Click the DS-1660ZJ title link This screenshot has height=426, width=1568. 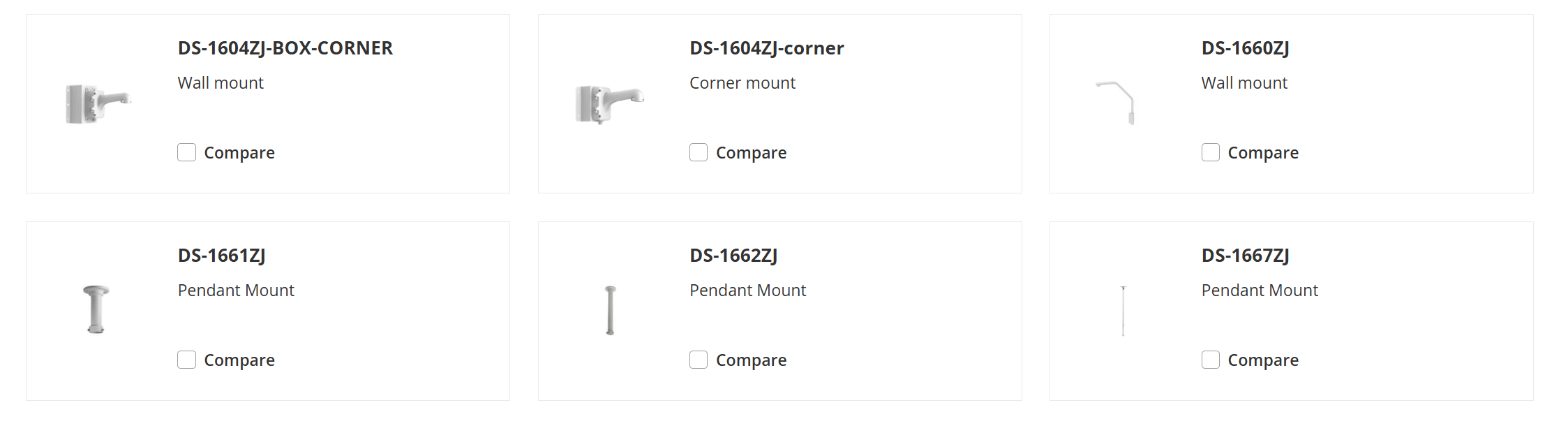click(x=1245, y=48)
